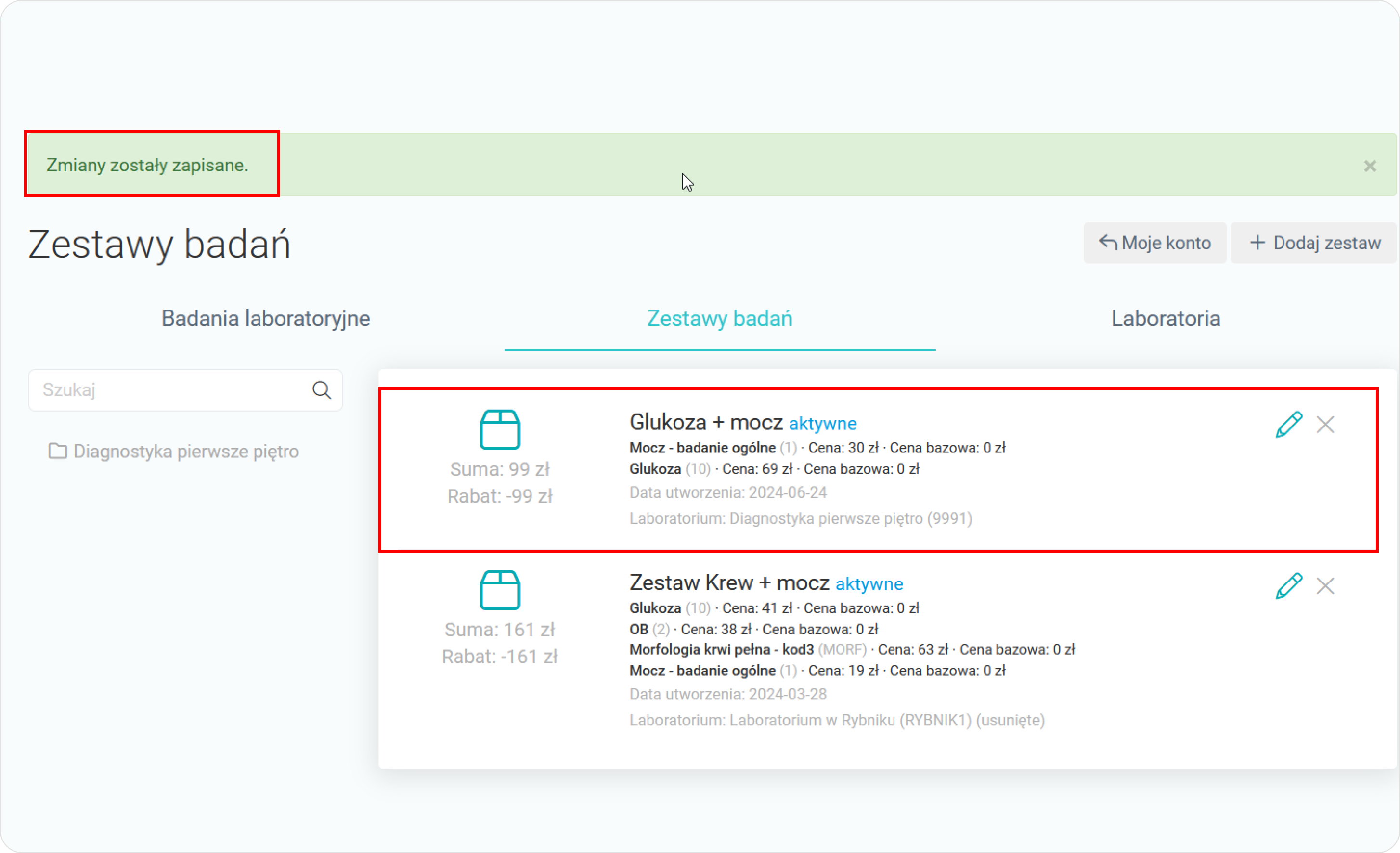Click the Zestaw Krew + mocz package icon

tap(499, 590)
